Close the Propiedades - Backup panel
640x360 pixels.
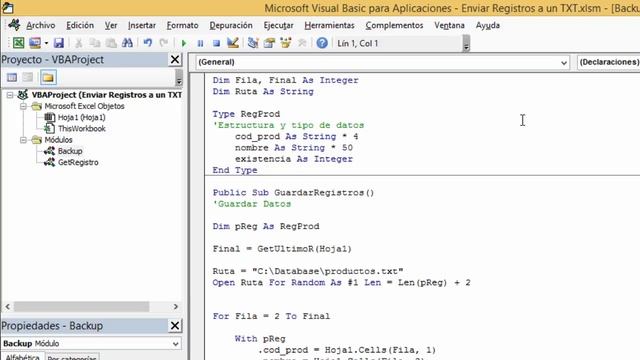(x=175, y=326)
